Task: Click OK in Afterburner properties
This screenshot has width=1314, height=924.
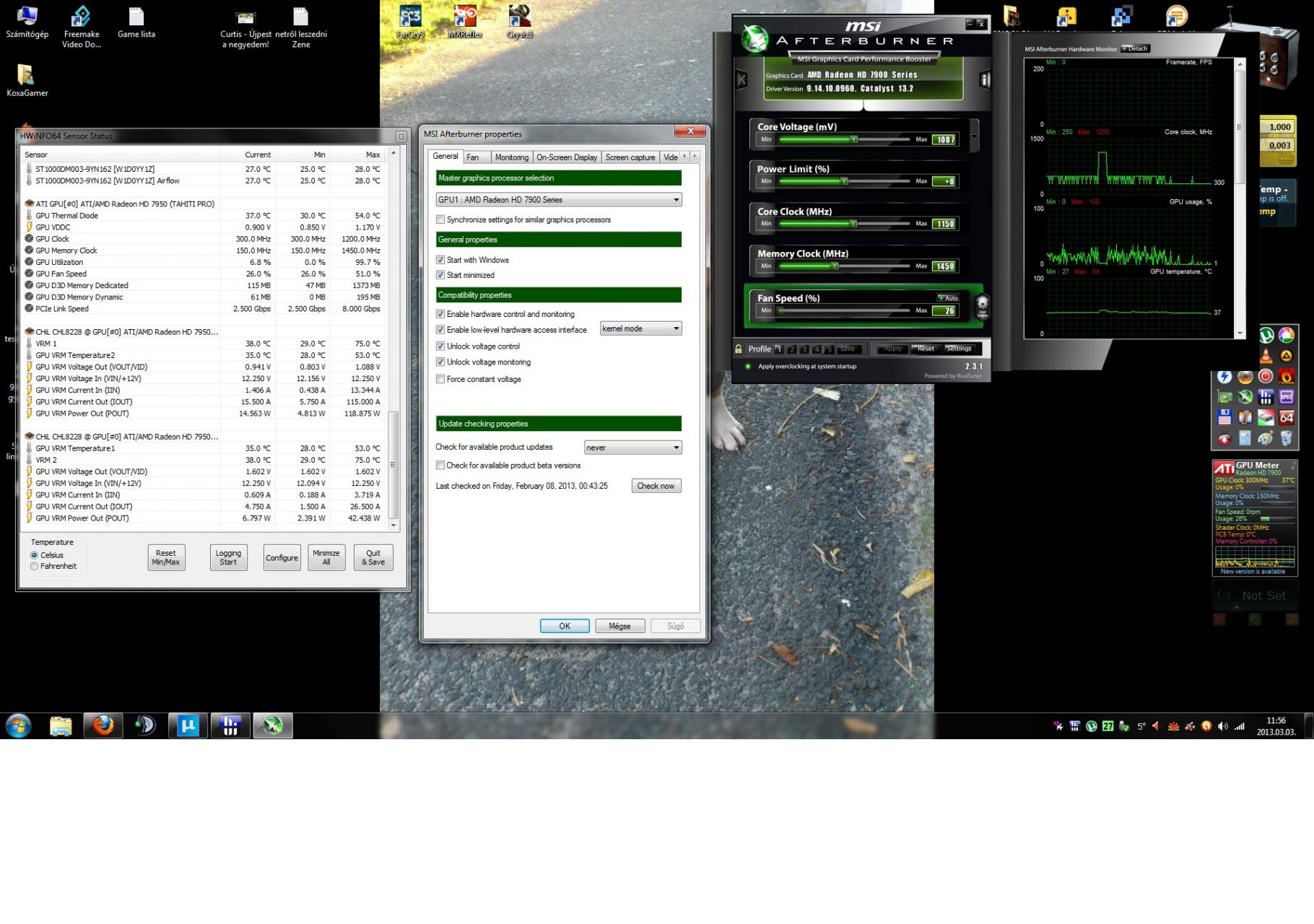Action: click(565, 626)
